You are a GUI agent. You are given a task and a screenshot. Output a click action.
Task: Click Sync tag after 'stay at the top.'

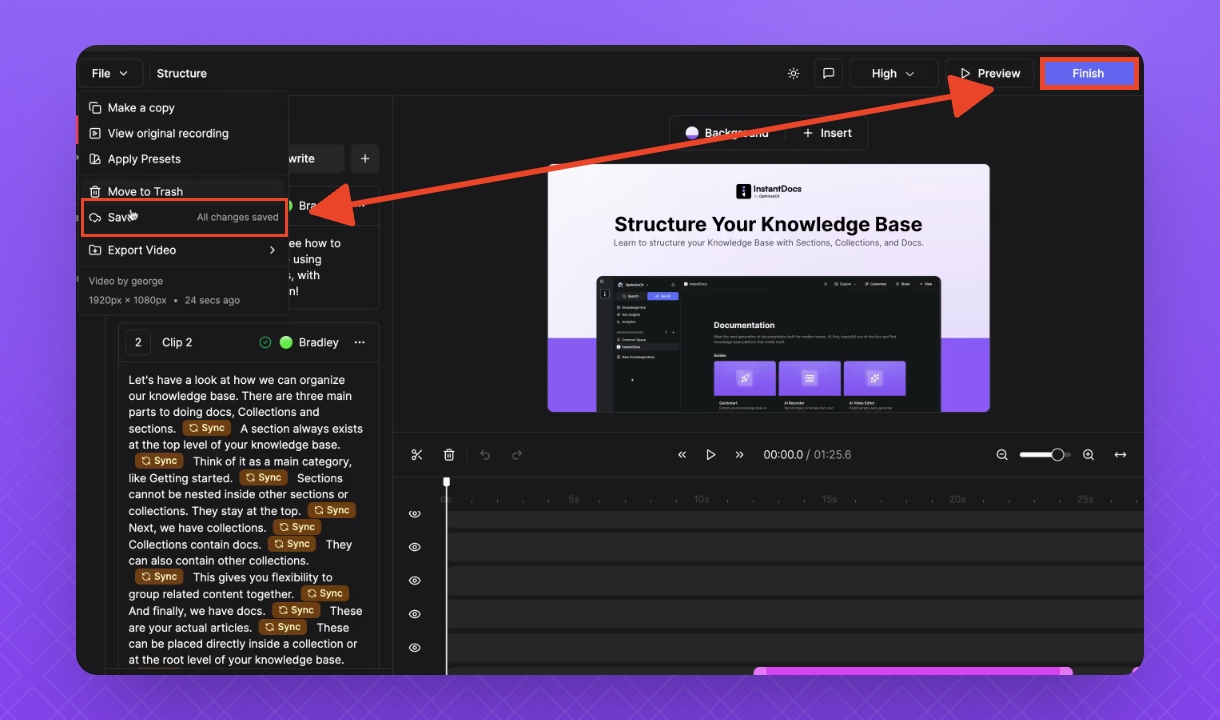[x=332, y=510]
